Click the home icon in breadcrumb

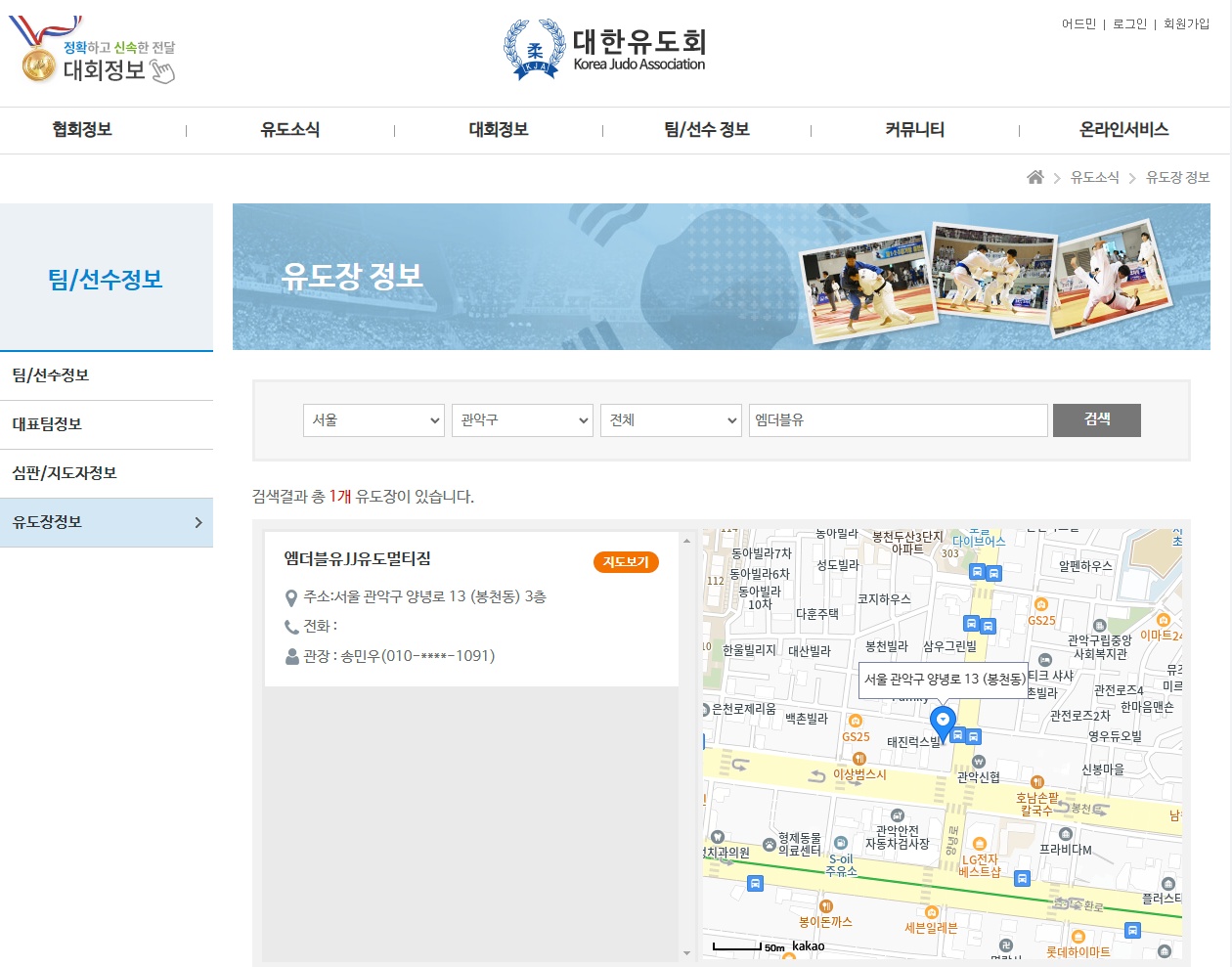[x=1034, y=177]
